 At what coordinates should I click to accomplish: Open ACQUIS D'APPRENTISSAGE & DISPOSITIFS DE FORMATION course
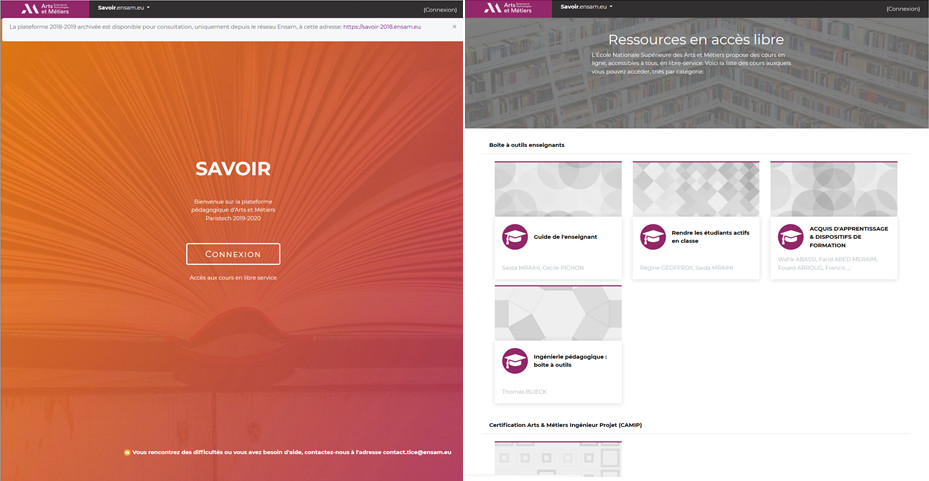pyautogui.click(x=848, y=237)
